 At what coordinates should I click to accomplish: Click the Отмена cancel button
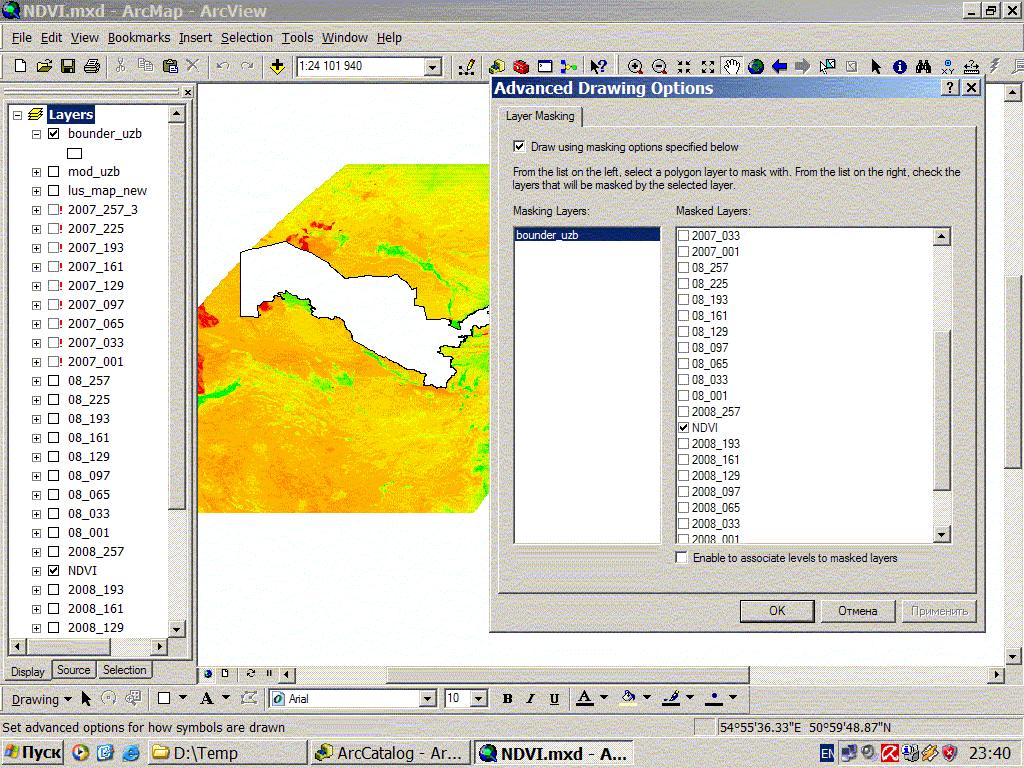857,610
